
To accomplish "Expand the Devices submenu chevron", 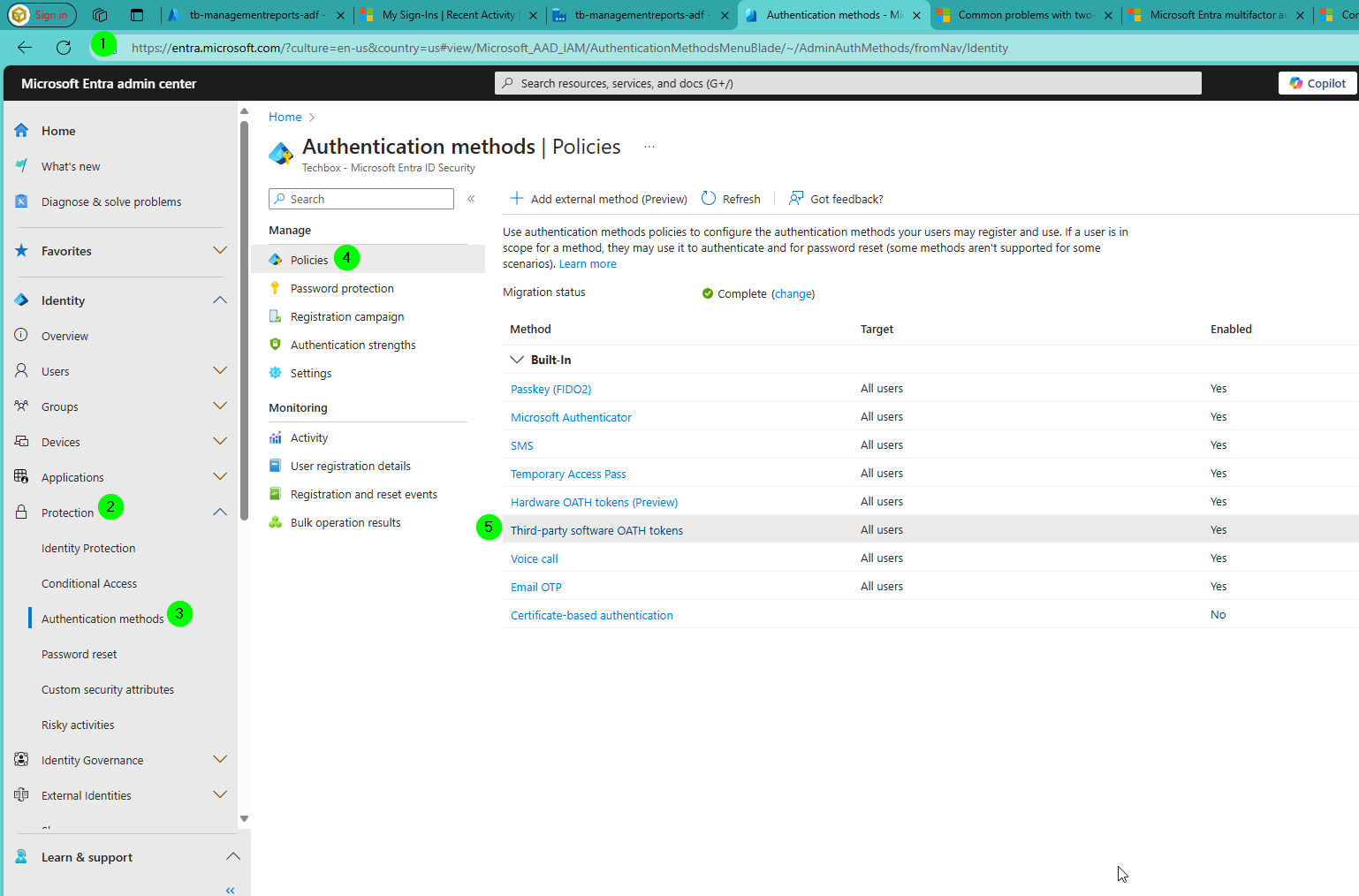I will click(220, 442).
